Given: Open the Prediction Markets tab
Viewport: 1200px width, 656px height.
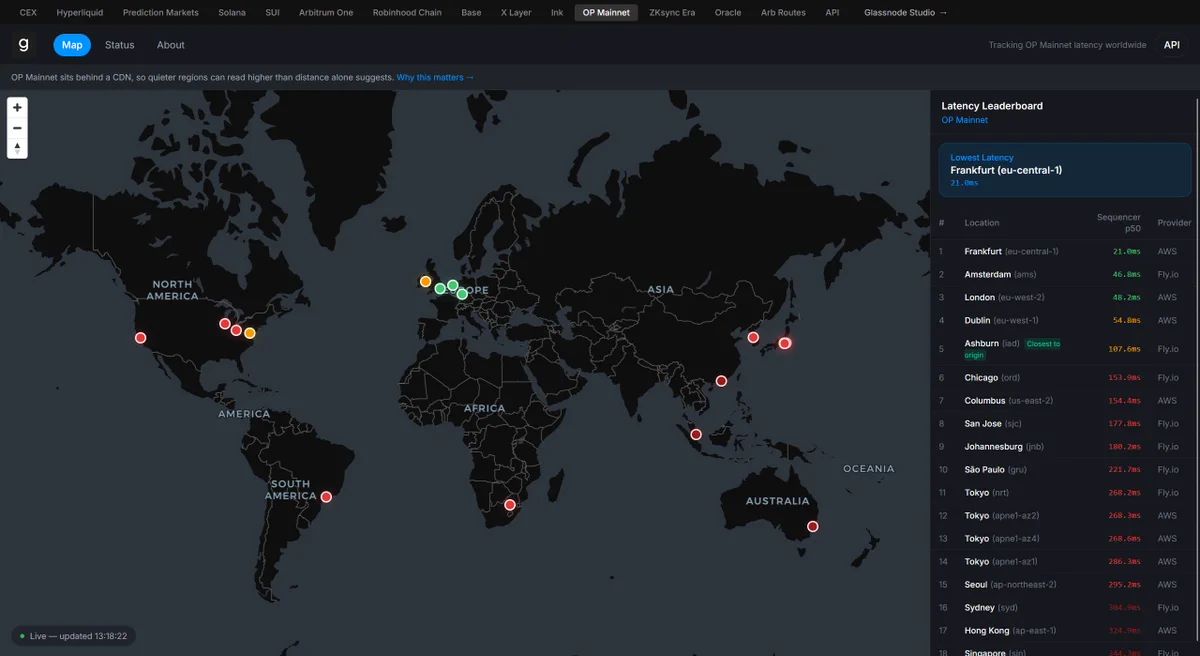Looking at the screenshot, I should tap(161, 13).
